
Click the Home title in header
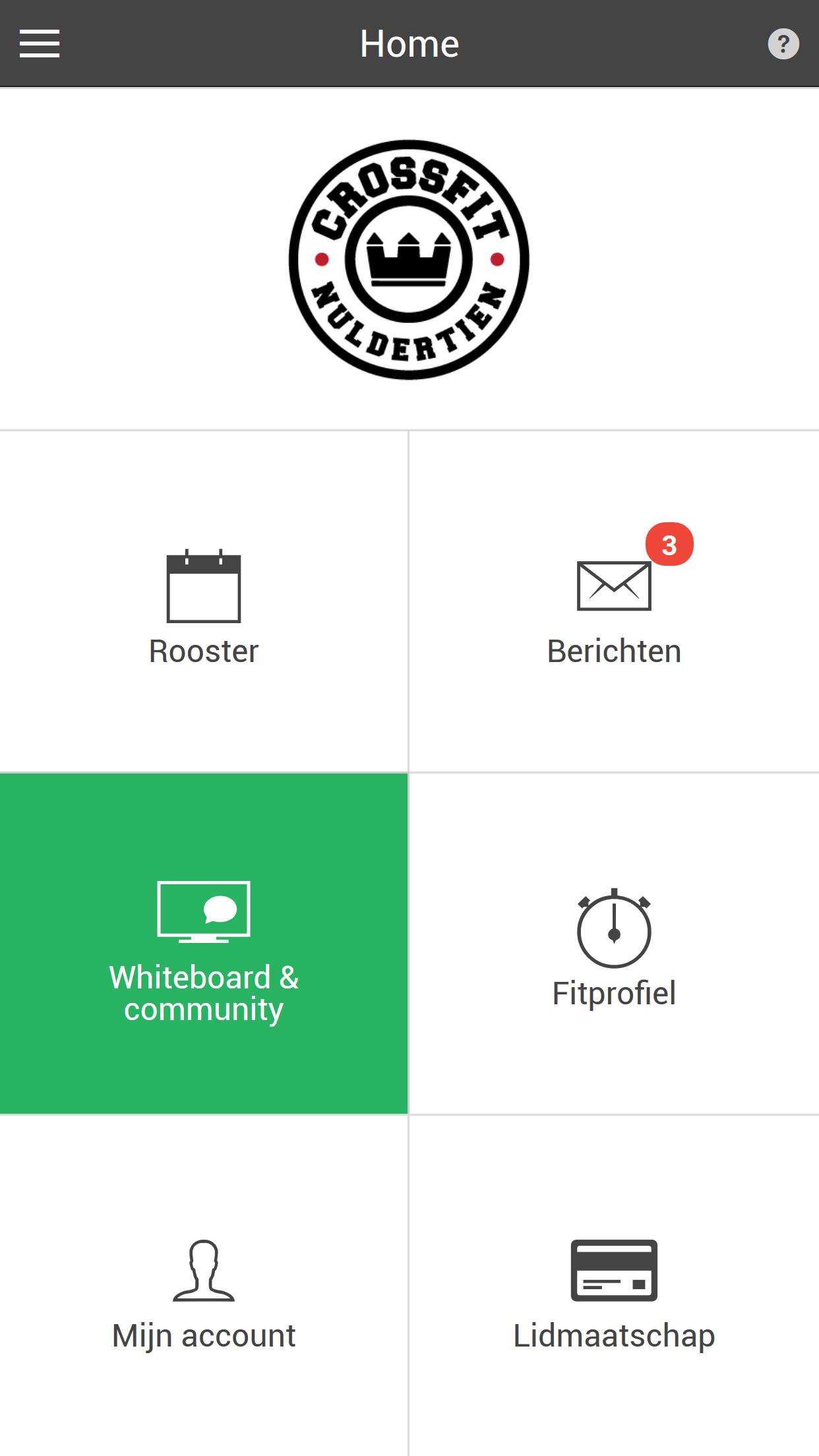tap(409, 44)
